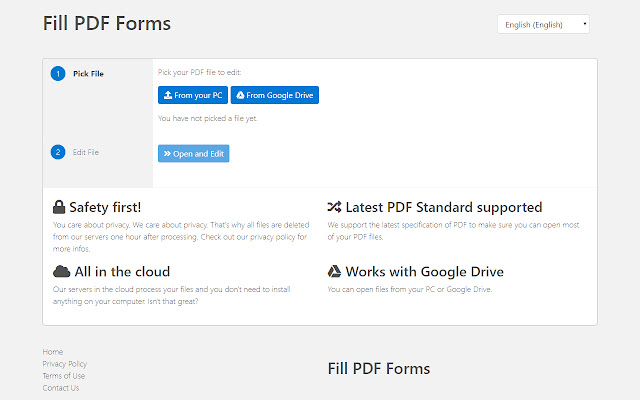Open the English language dropdown
Screen dimensions: 640x400
[543, 24]
